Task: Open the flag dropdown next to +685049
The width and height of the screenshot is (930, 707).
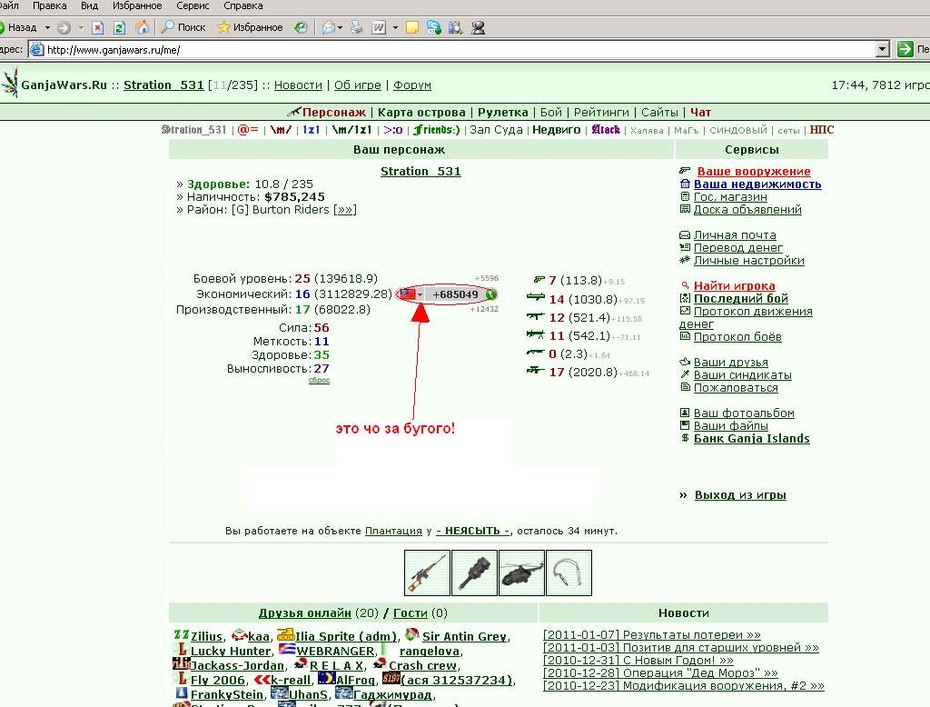Action: [420, 294]
